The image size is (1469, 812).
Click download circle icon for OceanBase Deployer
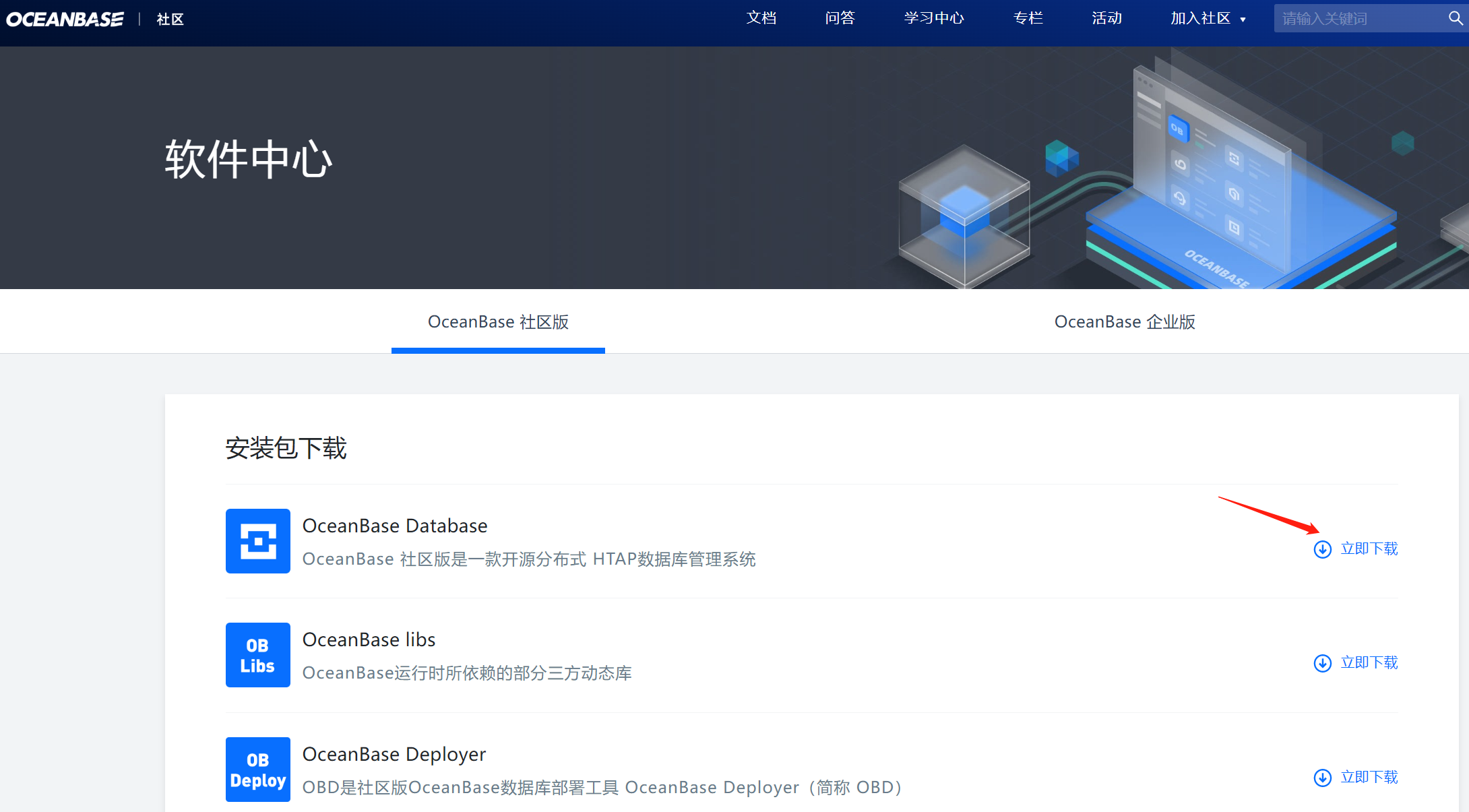click(1323, 778)
